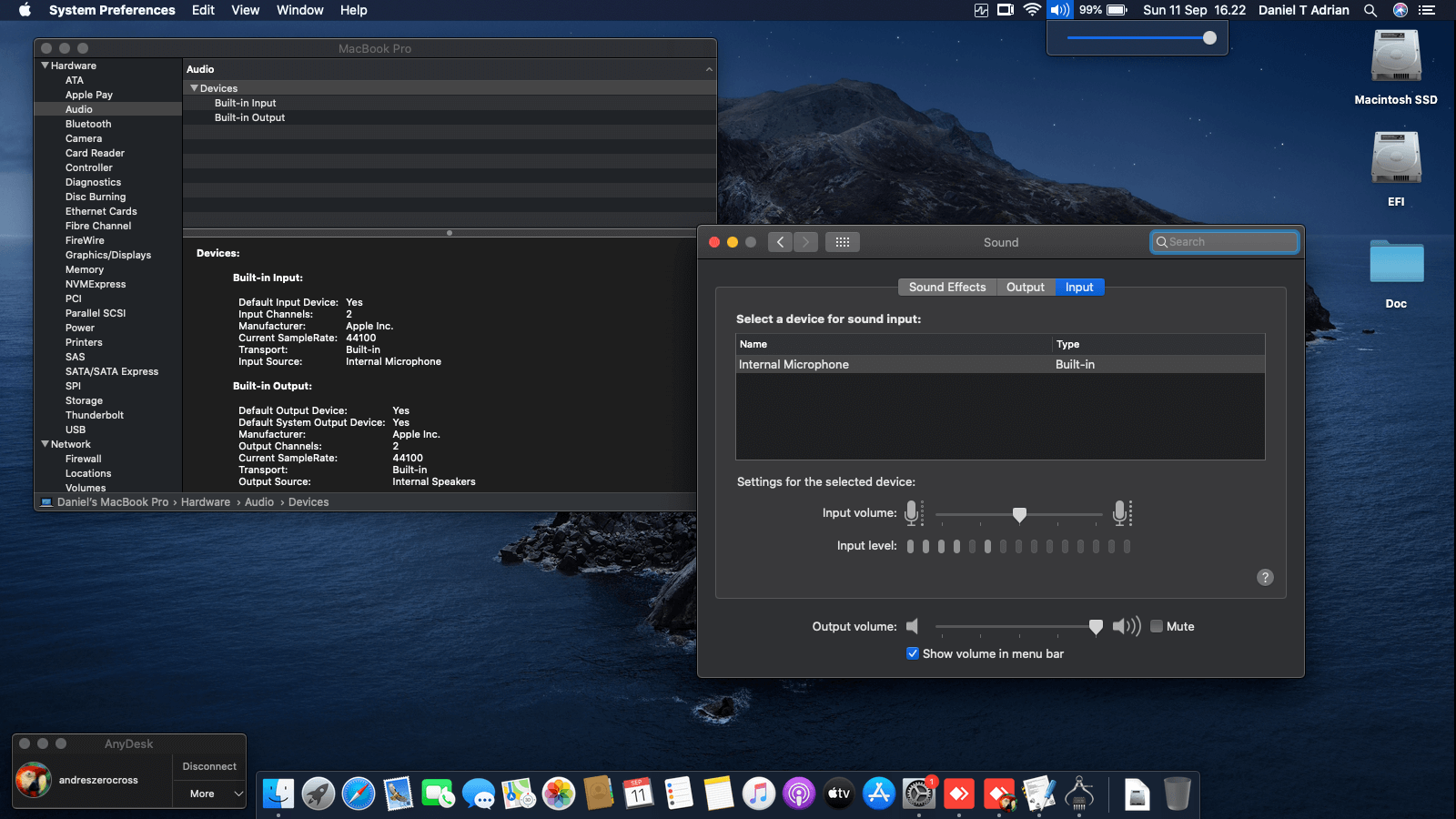
Task: Open the Help menu
Action: 354,10
